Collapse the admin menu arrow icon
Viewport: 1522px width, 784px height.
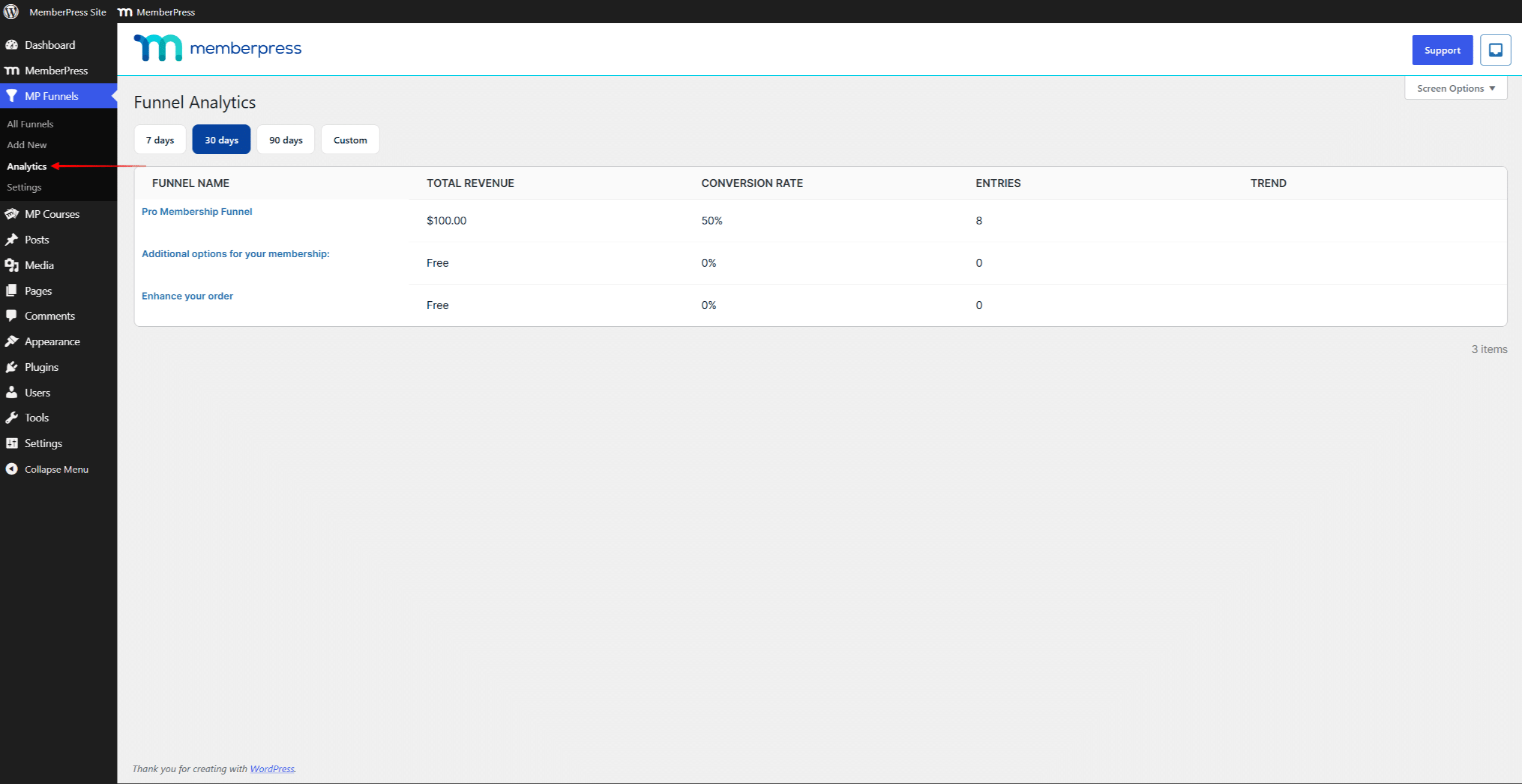11,469
